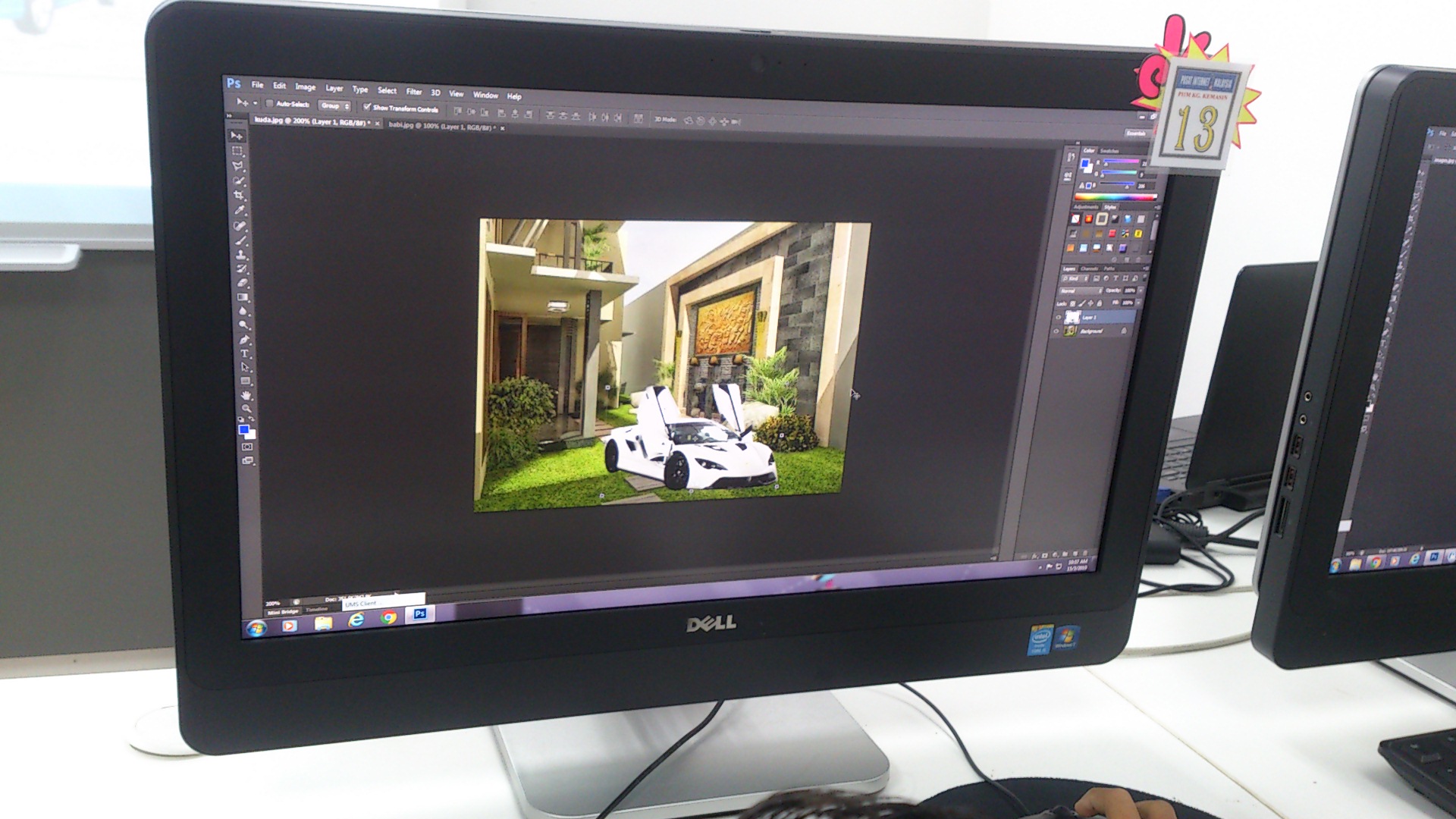Image resolution: width=1456 pixels, height=819 pixels.
Task: Click the Auto-Align Layers icon in options bar
Action: pyautogui.click(x=639, y=118)
